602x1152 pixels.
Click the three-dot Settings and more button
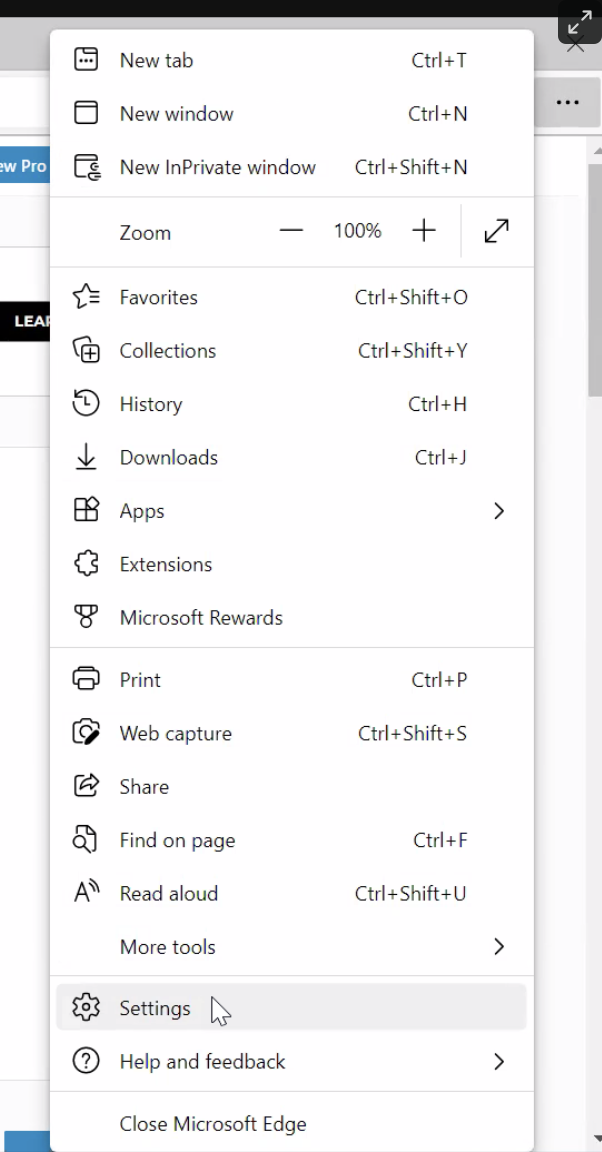click(x=568, y=102)
